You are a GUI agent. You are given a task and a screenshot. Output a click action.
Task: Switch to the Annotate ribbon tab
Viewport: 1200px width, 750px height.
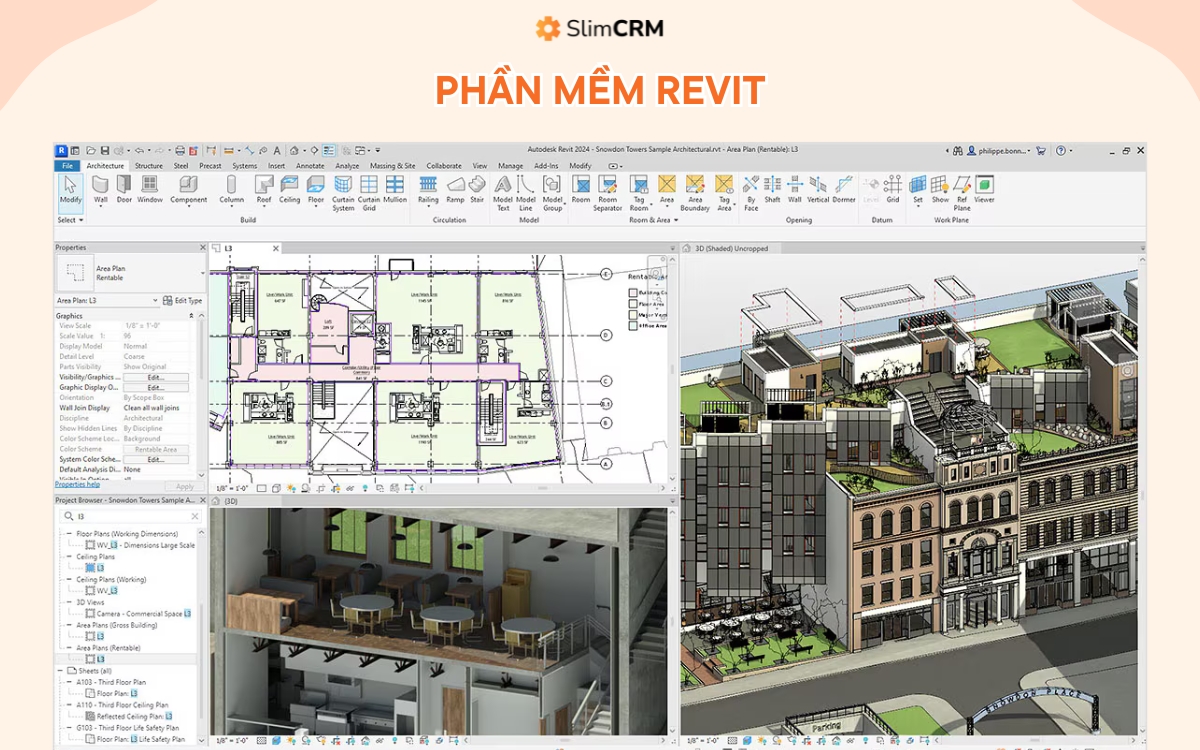[x=310, y=166]
